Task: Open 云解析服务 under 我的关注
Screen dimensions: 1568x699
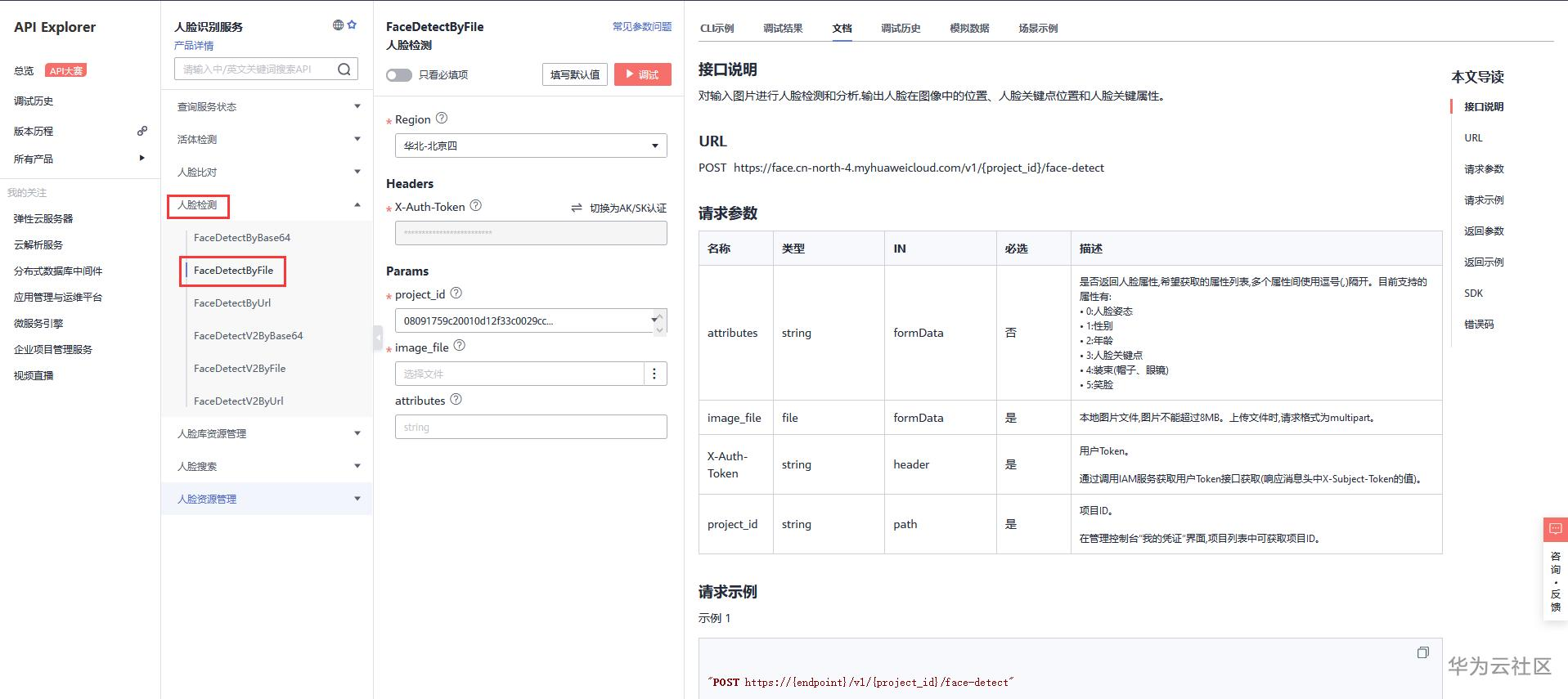Action: coord(38,245)
